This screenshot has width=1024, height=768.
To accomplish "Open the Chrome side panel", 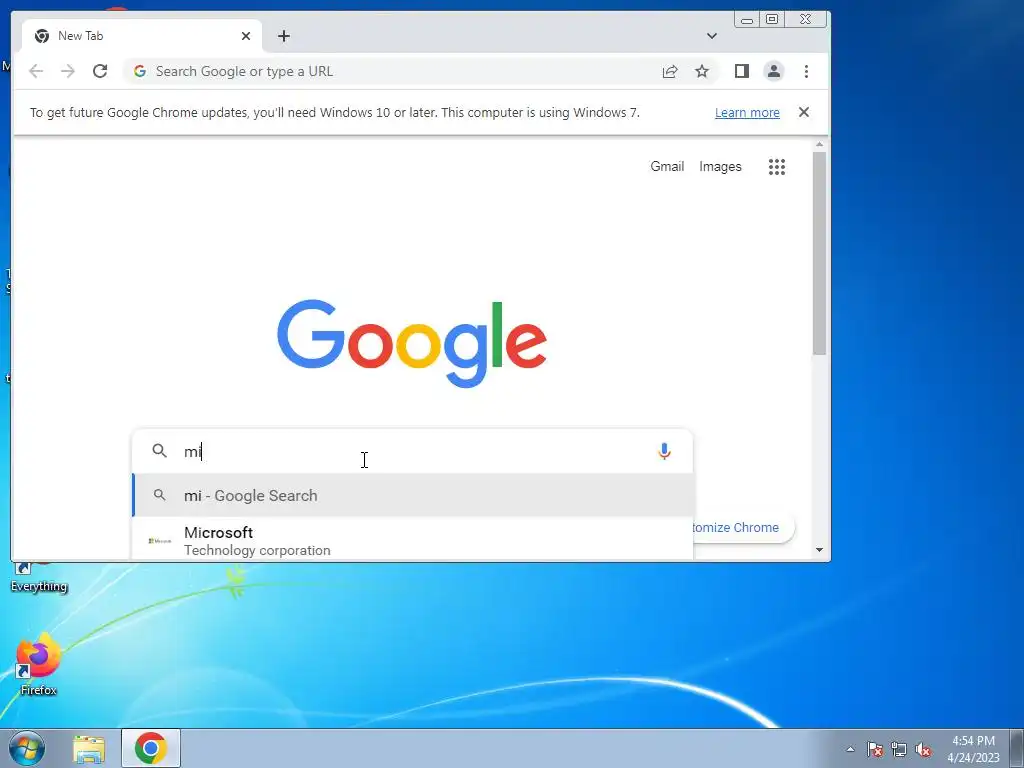I will tap(742, 71).
